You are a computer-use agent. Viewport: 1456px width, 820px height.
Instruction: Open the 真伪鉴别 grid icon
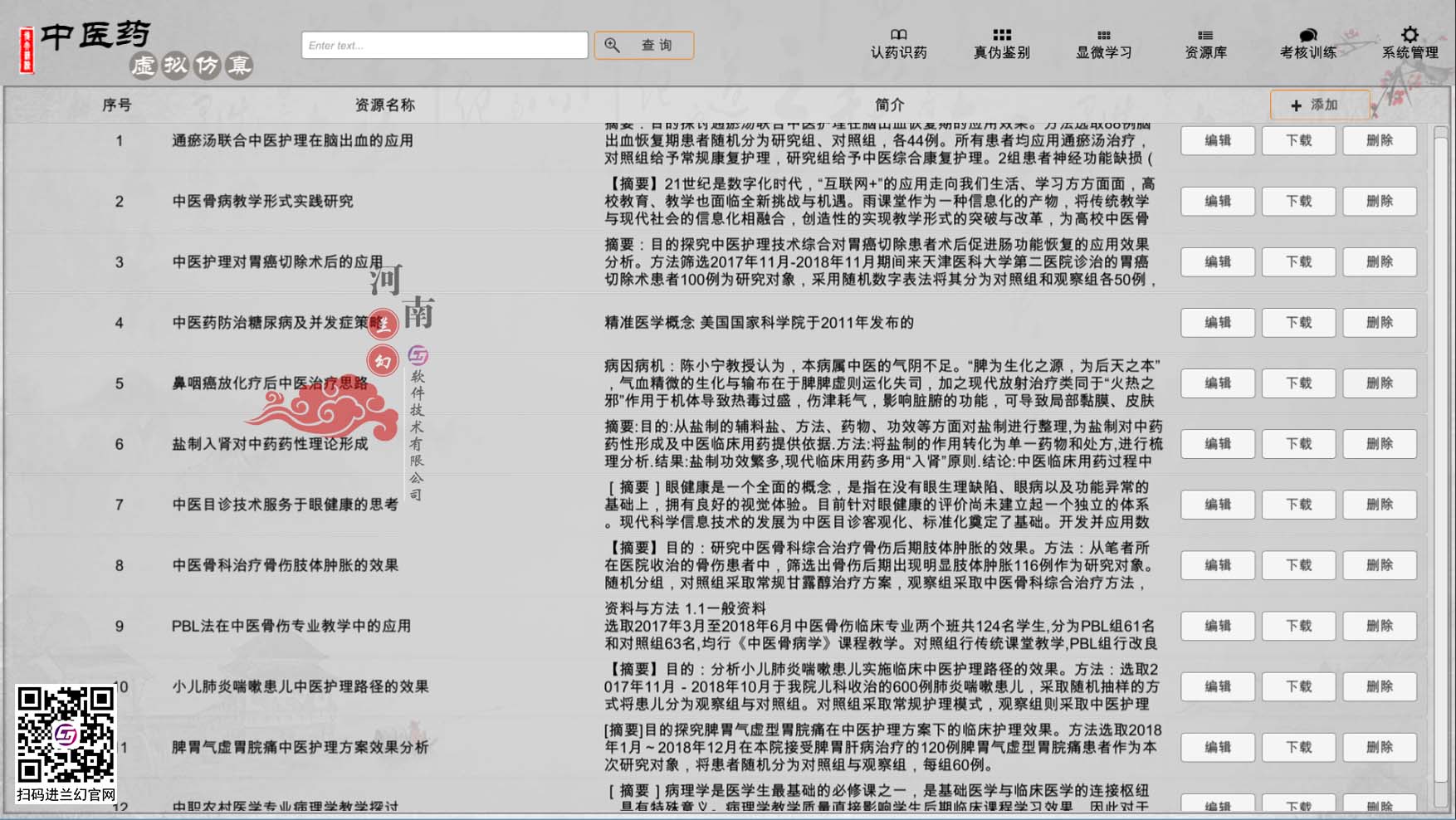click(x=1001, y=35)
